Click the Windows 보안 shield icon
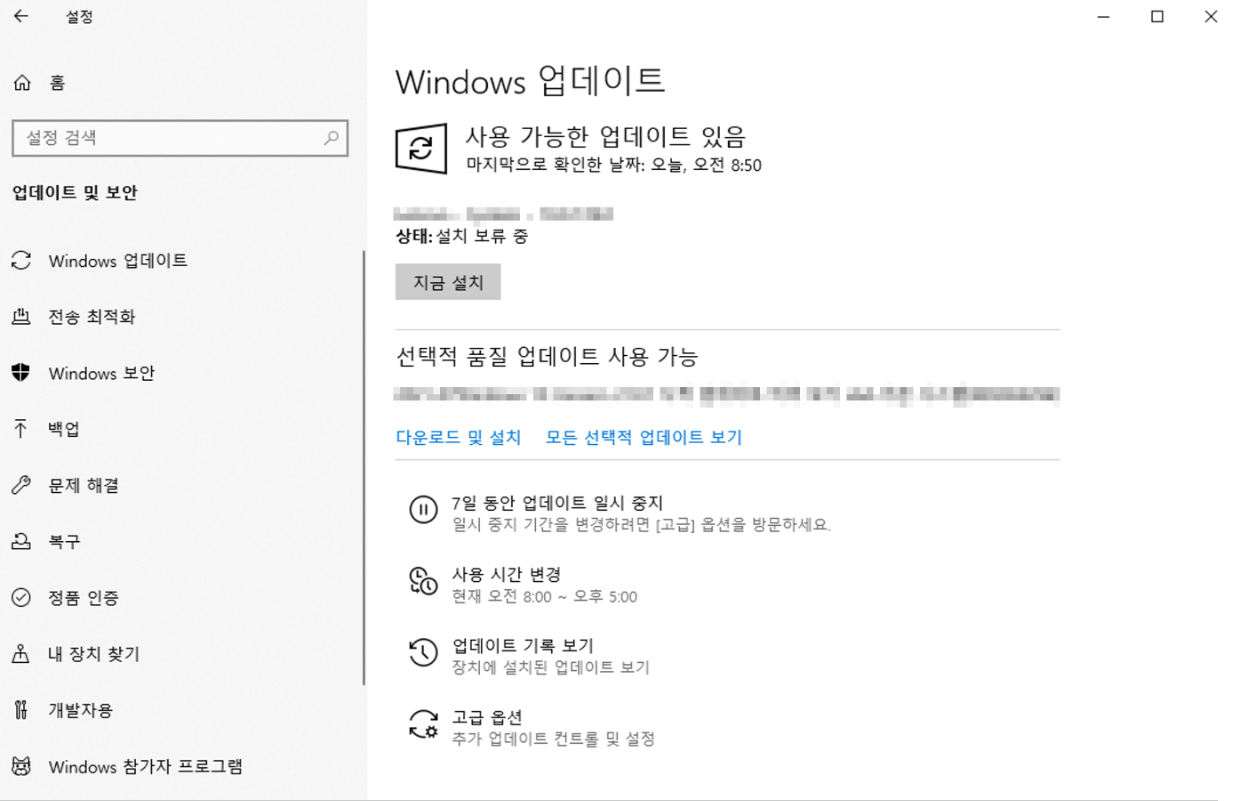Viewport: 1234px width, 801px height. (x=21, y=373)
